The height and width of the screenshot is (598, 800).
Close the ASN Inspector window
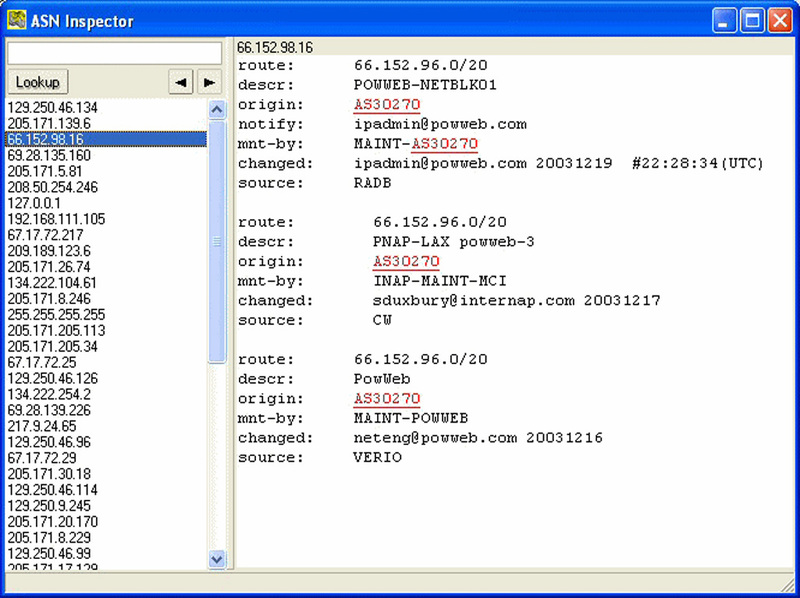[x=780, y=21]
